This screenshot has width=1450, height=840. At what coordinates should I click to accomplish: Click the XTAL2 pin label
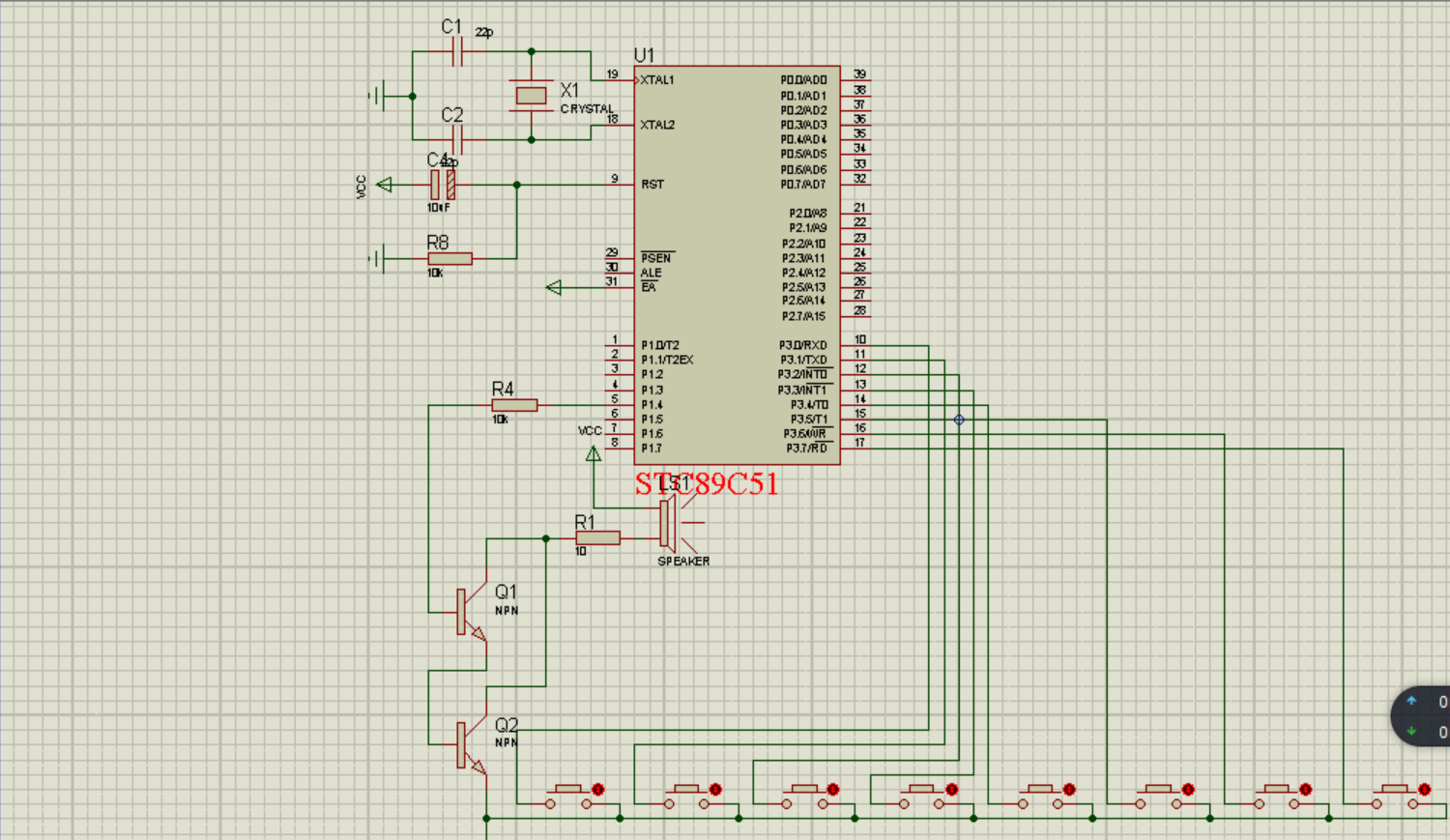[x=657, y=125]
